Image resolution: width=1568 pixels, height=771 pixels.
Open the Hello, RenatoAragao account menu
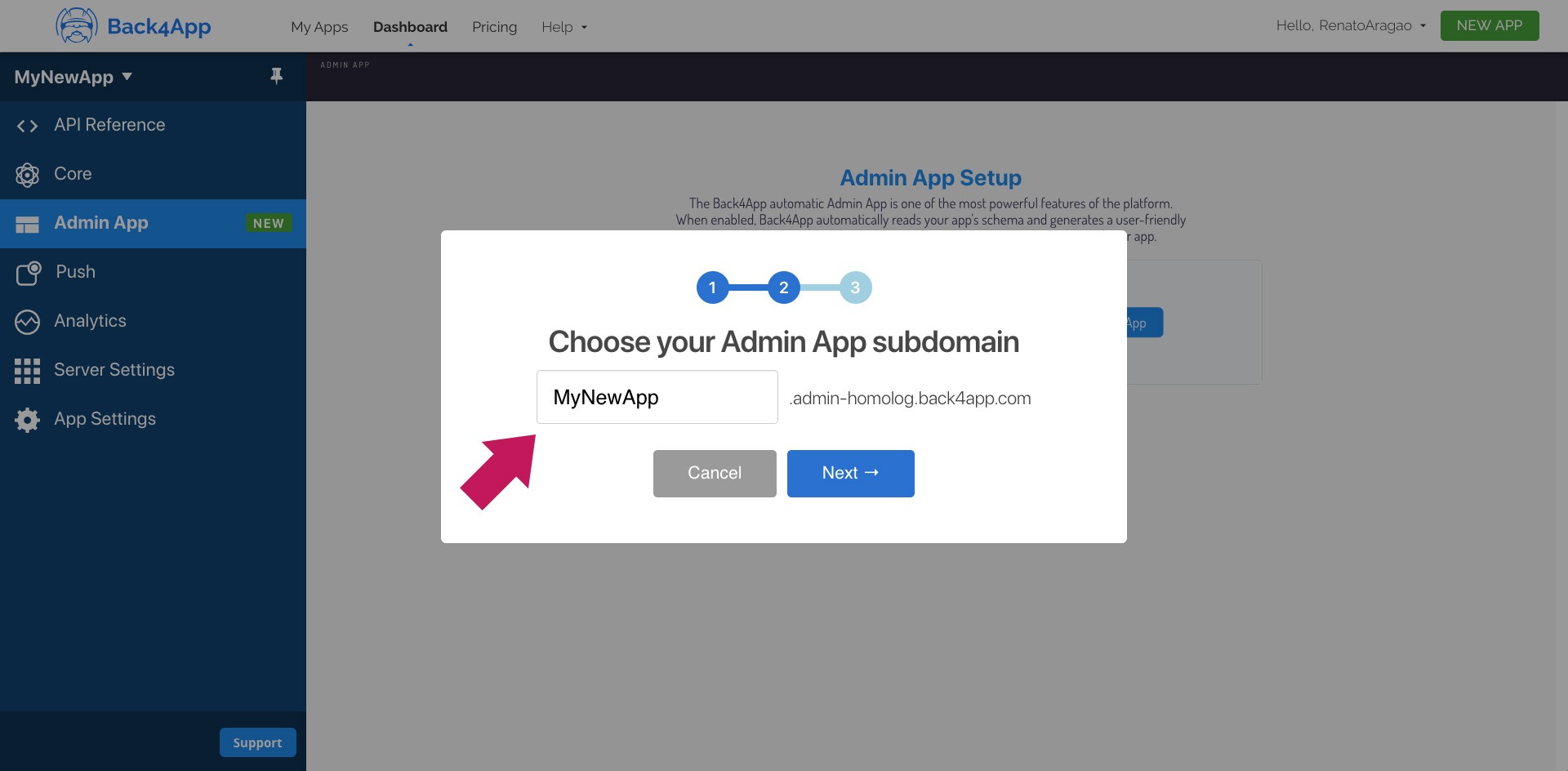point(1351,25)
